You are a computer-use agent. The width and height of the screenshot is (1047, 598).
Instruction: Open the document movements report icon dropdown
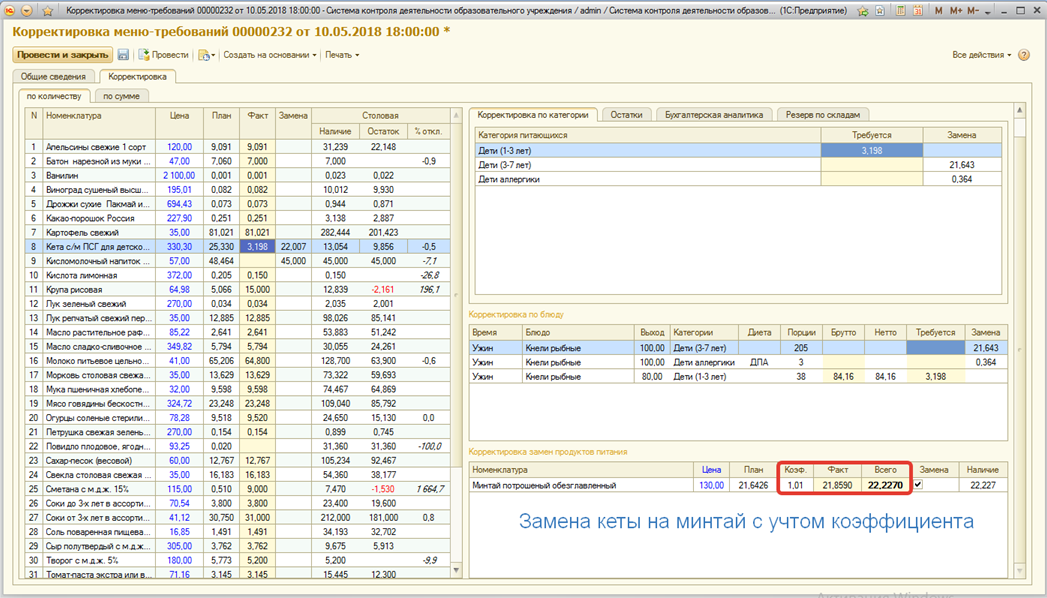[206, 55]
